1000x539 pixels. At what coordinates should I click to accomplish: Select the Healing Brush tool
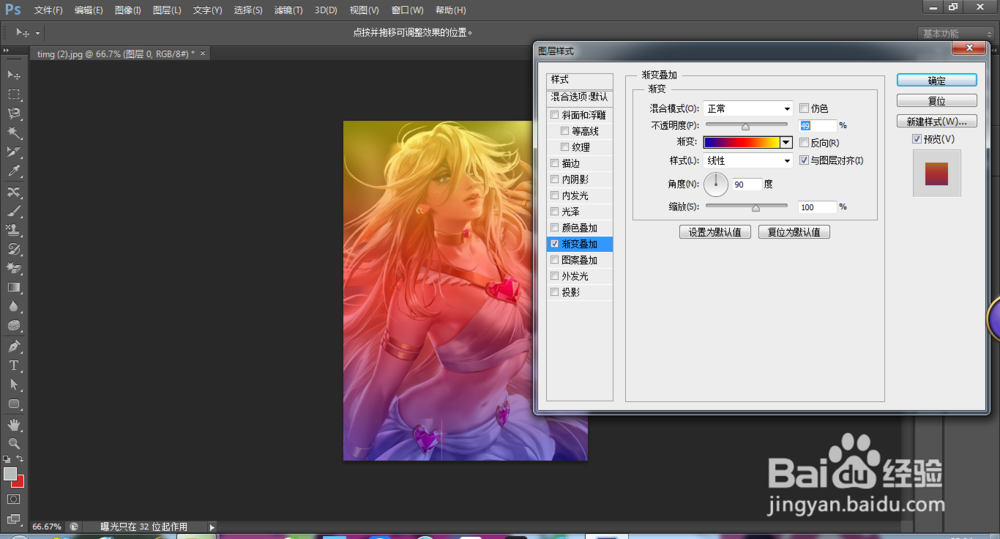coord(13,191)
